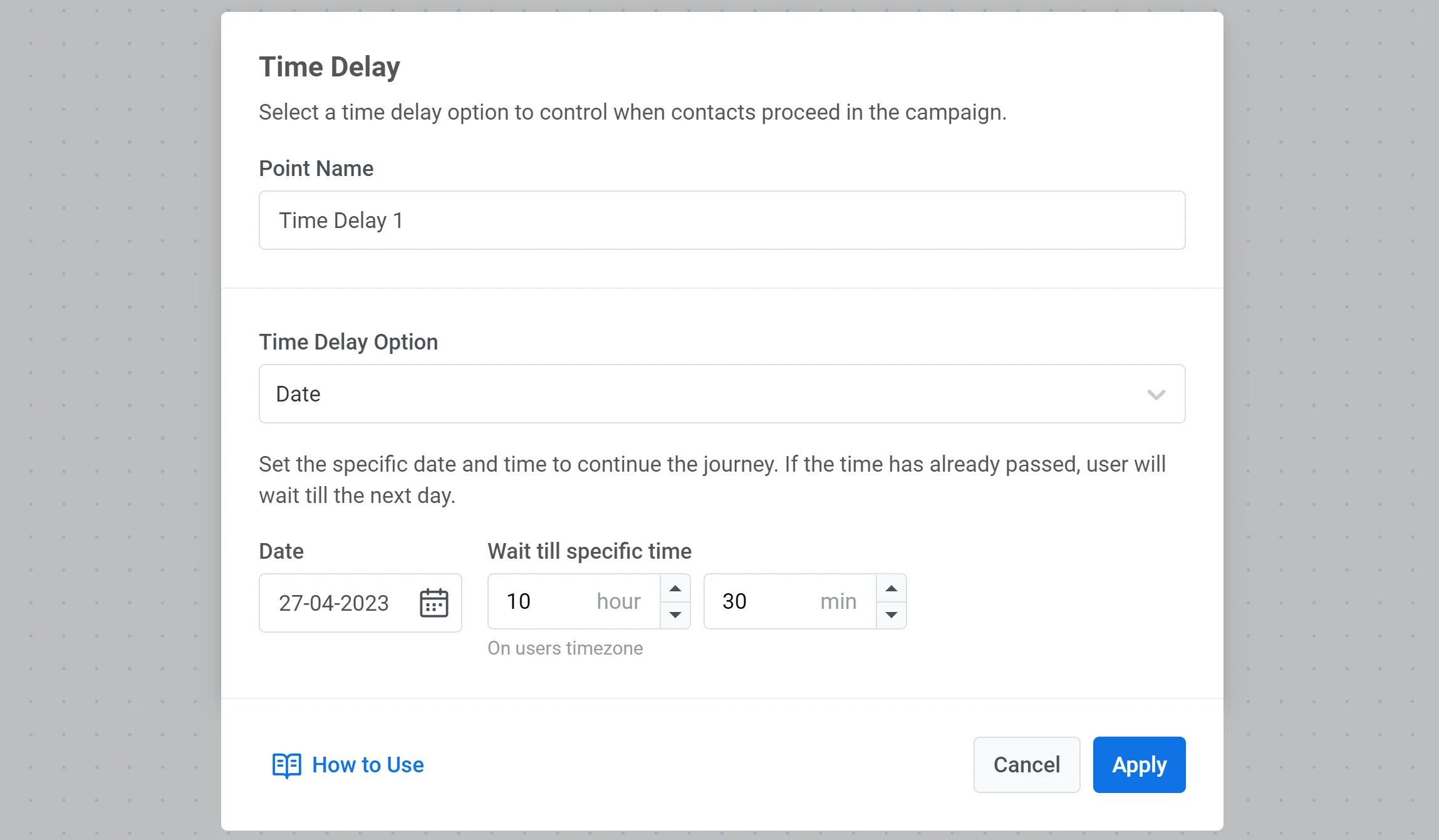Click the Point Name label
Screen dimensions: 1439x840
pos(316,169)
